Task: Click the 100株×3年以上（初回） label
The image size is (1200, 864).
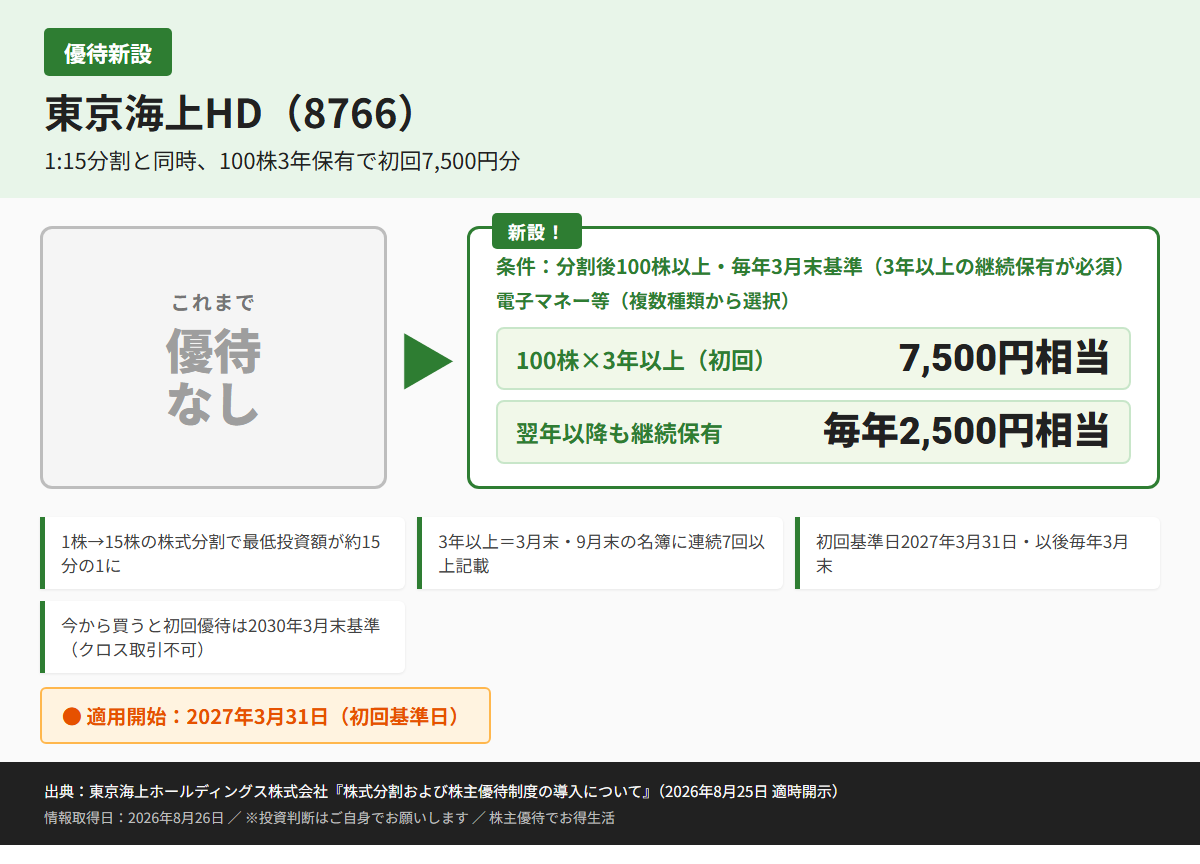Action: 641,360
